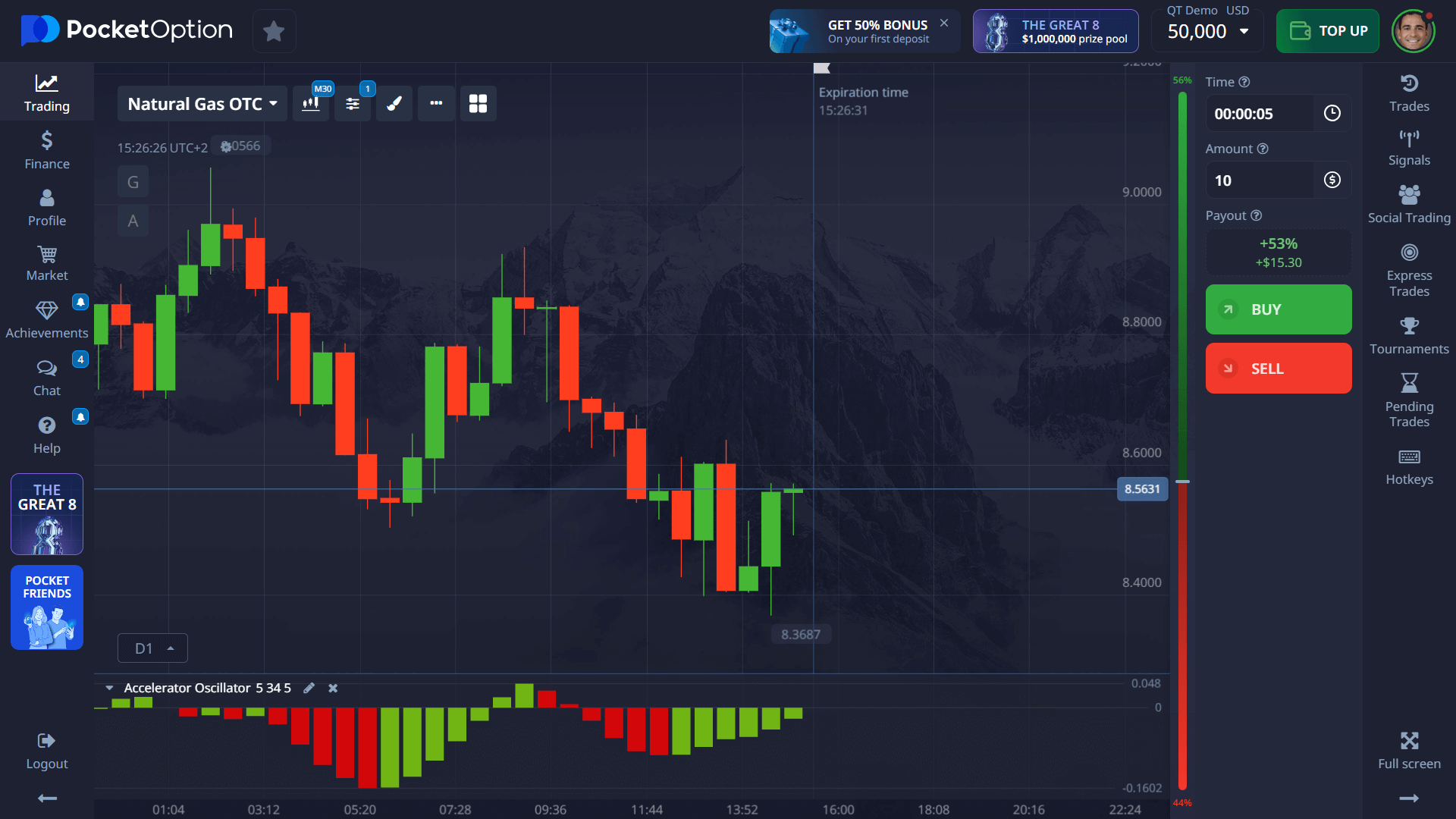Expand the Natural Gas OTC asset dropdown
The image size is (1456, 819).
202,104
